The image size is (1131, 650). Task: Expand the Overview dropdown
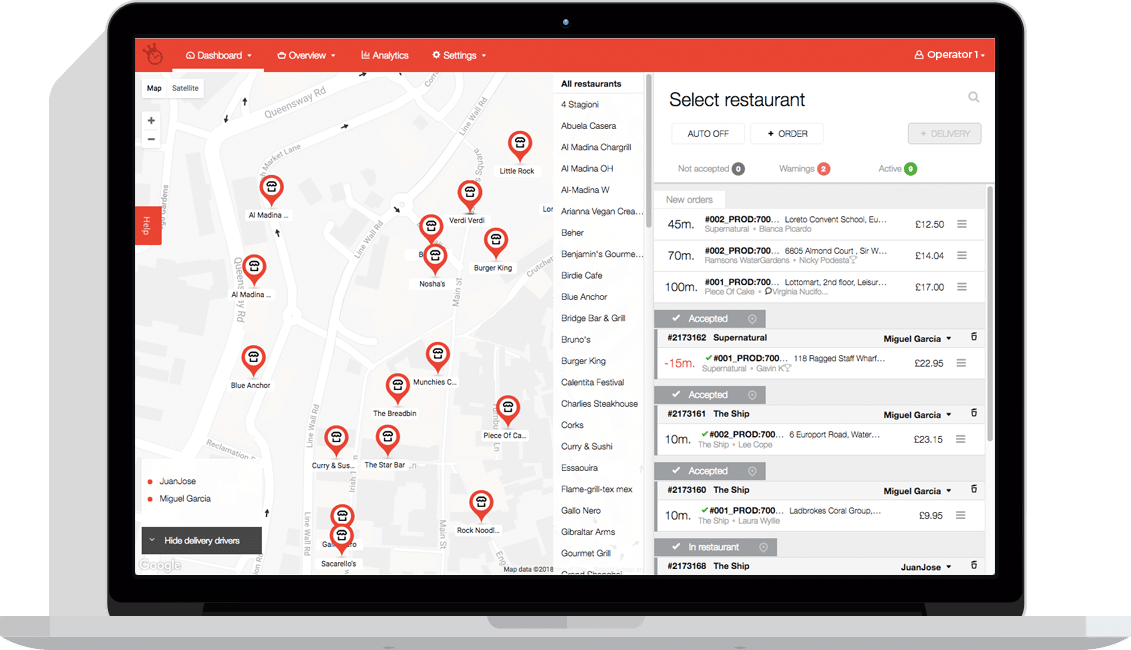click(x=307, y=56)
